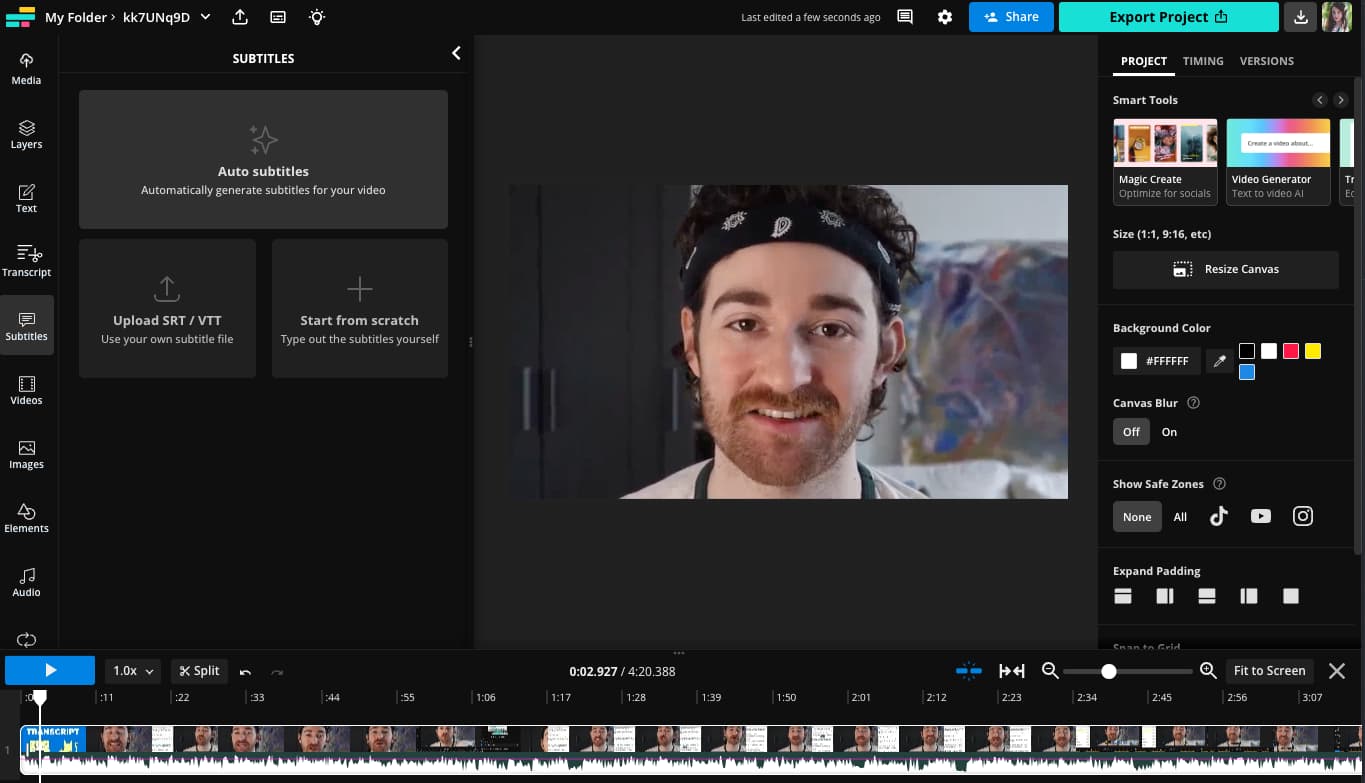Screen dimensions: 1365x783
Task: Pick a background color with the eyedropper
Action: tap(1219, 361)
